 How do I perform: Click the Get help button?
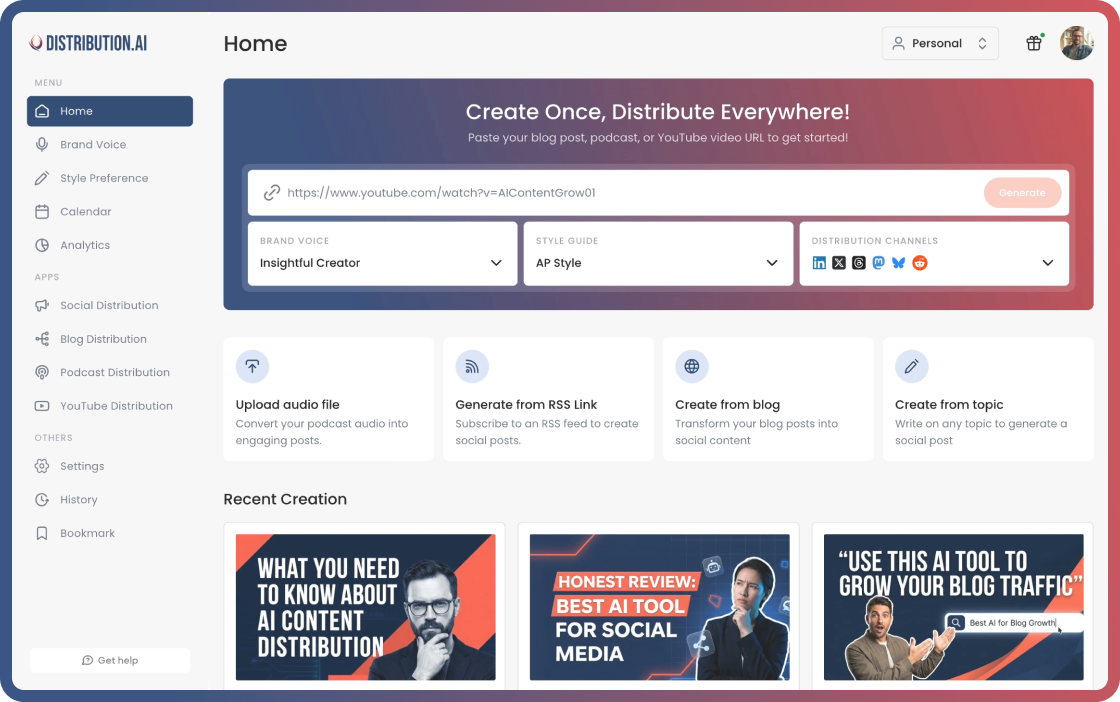(110, 660)
